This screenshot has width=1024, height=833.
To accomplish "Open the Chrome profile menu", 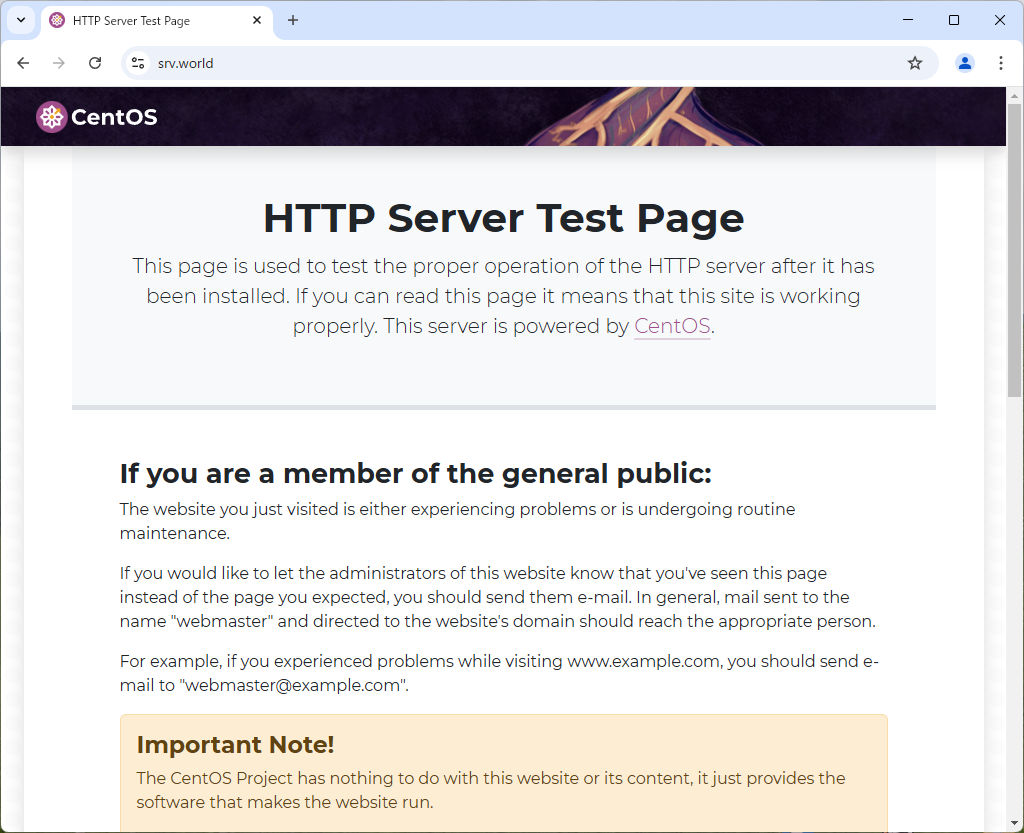I will (x=964, y=63).
